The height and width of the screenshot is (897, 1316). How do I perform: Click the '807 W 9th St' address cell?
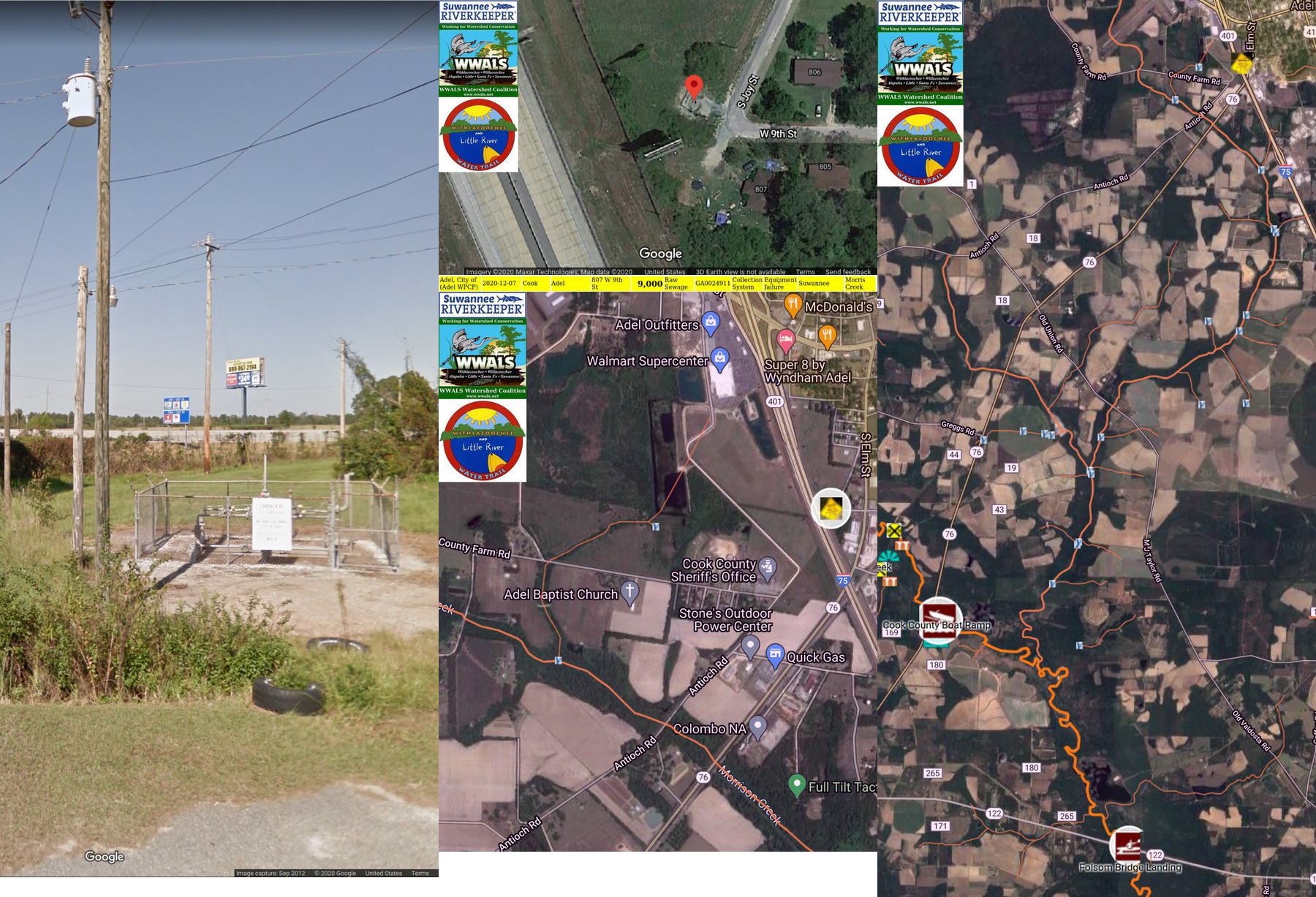tap(610, 284)
